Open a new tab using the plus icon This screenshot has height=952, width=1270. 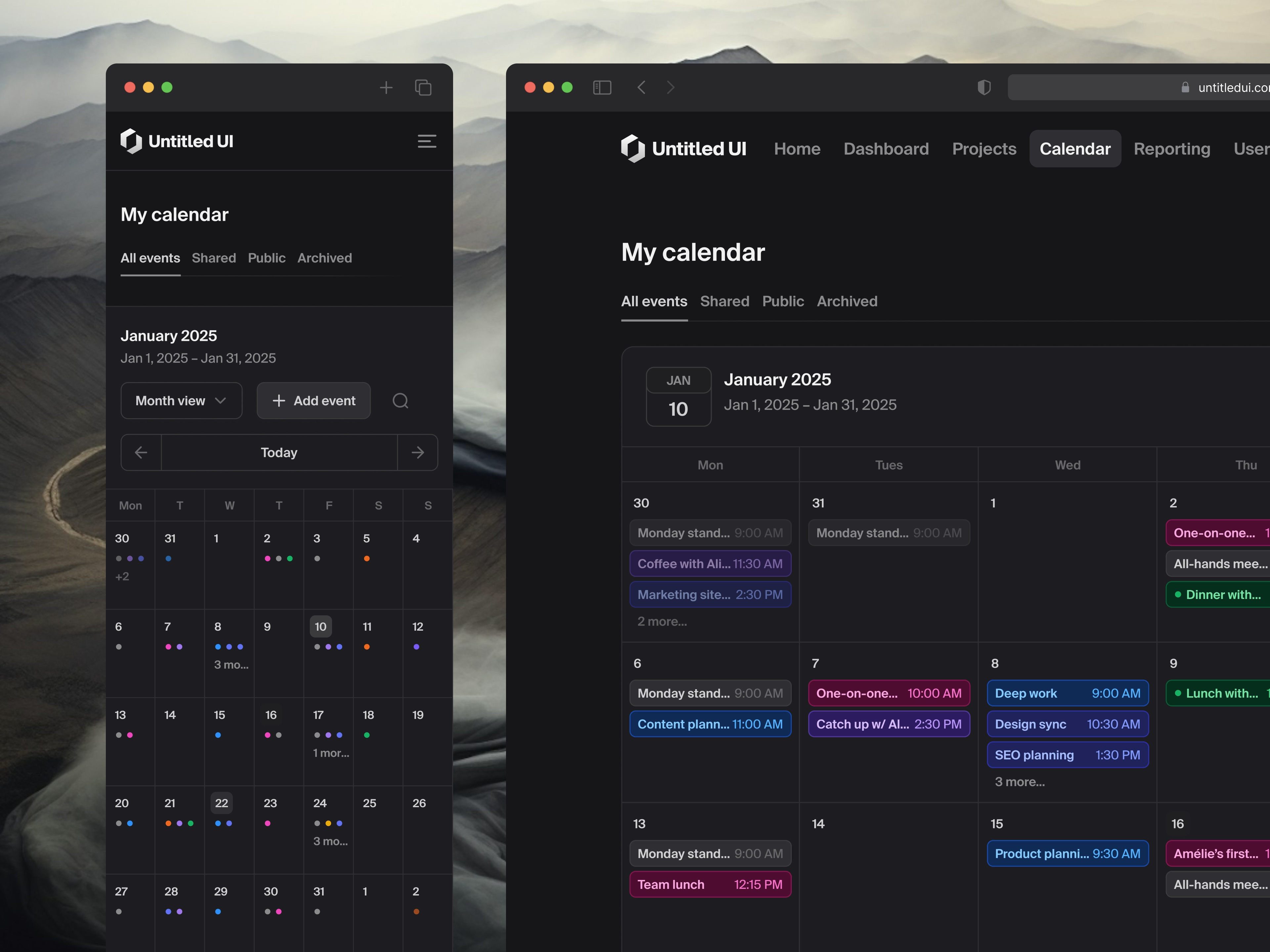click(386, 87)
